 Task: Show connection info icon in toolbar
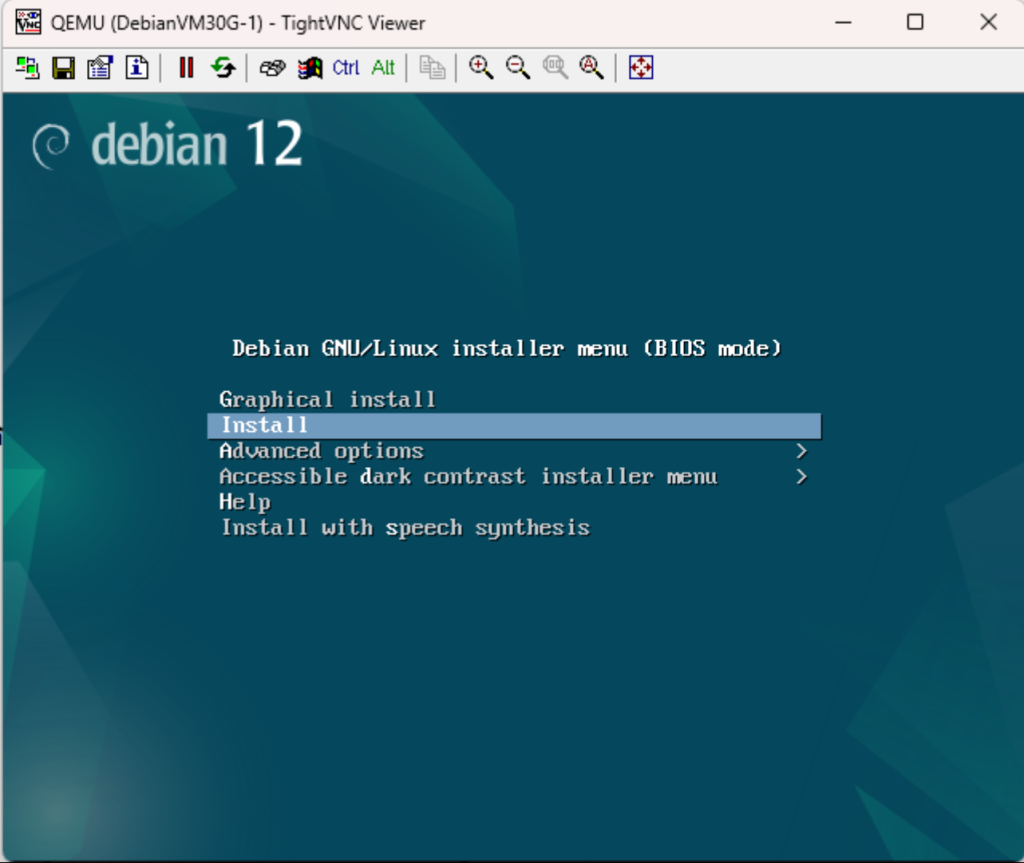tap(136, 67)
